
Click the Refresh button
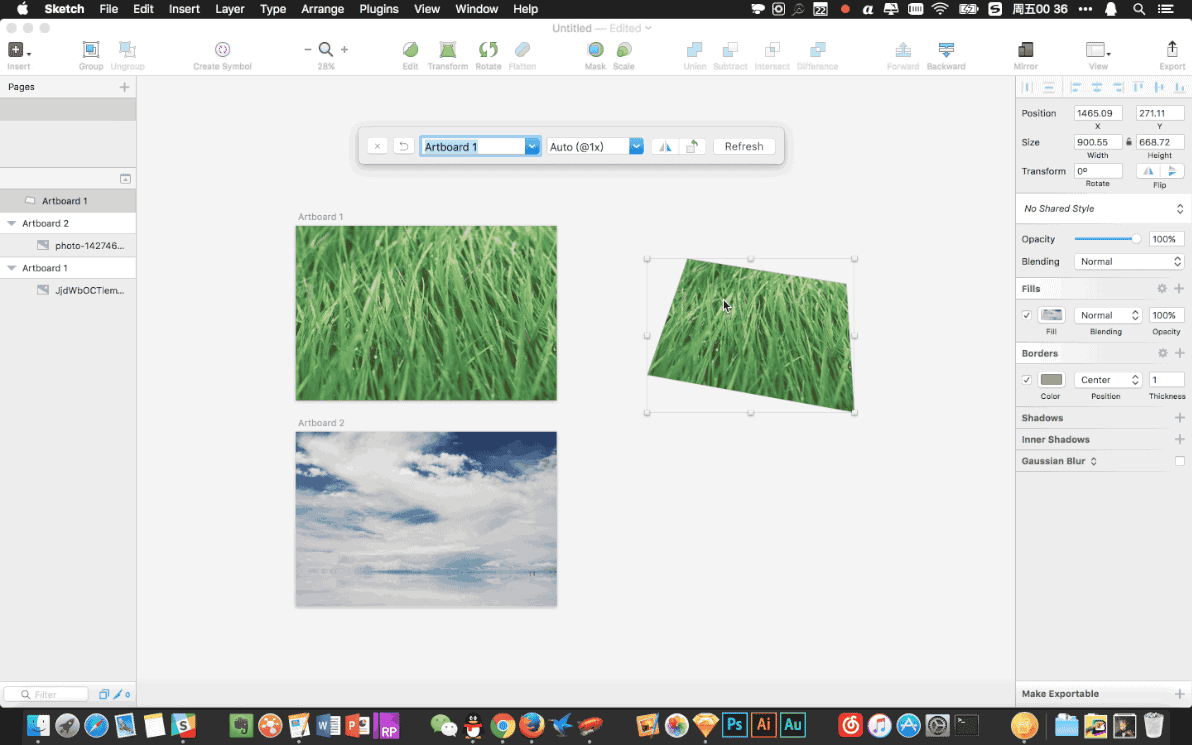[743, 147]
